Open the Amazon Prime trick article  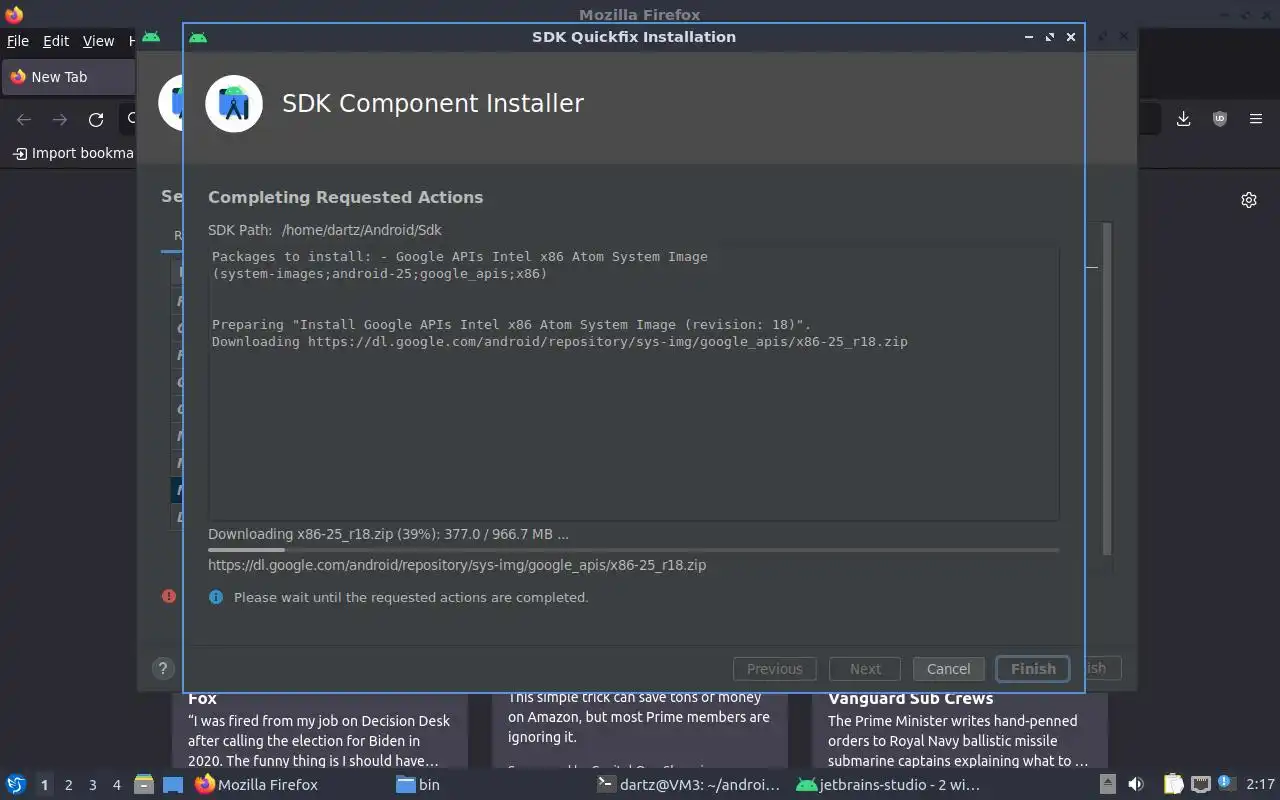[640, 730]
